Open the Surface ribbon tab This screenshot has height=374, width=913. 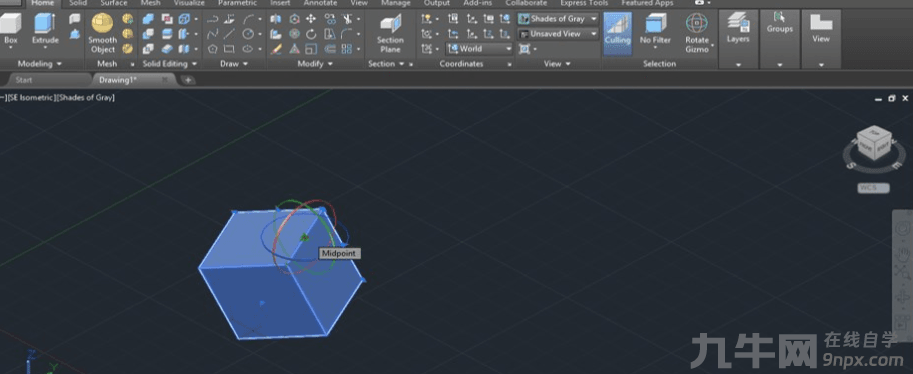[x=114, y=3]
